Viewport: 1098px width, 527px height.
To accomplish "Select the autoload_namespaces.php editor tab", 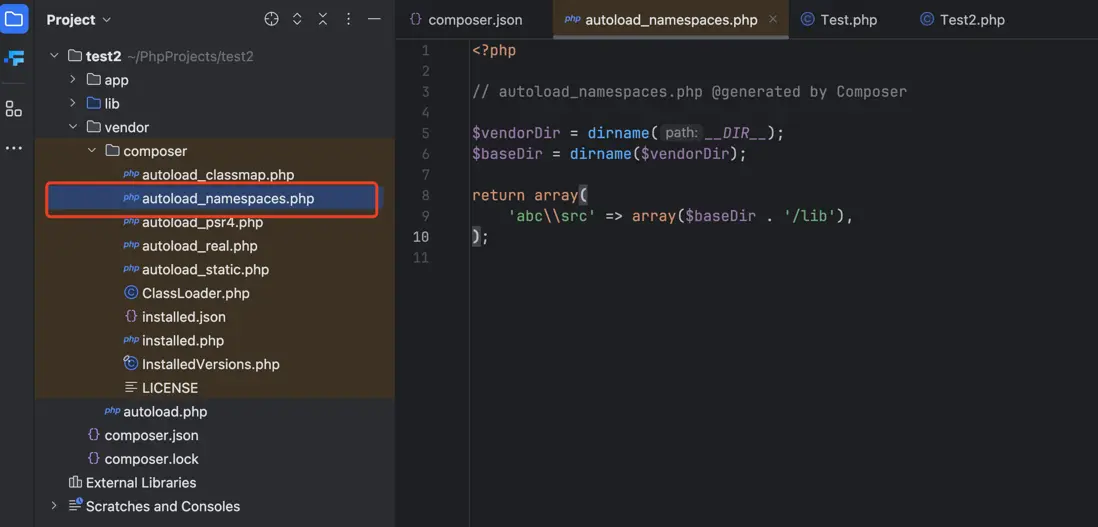I will [671, 20].
